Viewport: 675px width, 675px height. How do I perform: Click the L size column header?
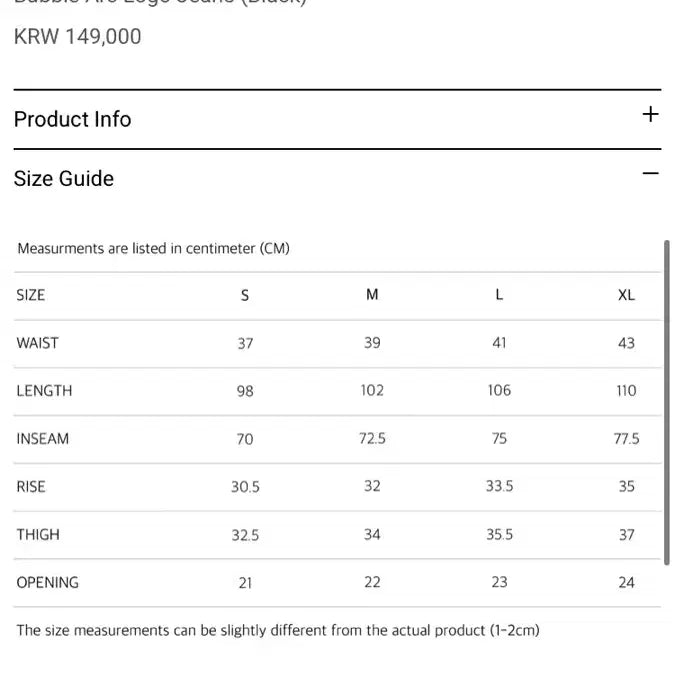(x=499, y=295)
